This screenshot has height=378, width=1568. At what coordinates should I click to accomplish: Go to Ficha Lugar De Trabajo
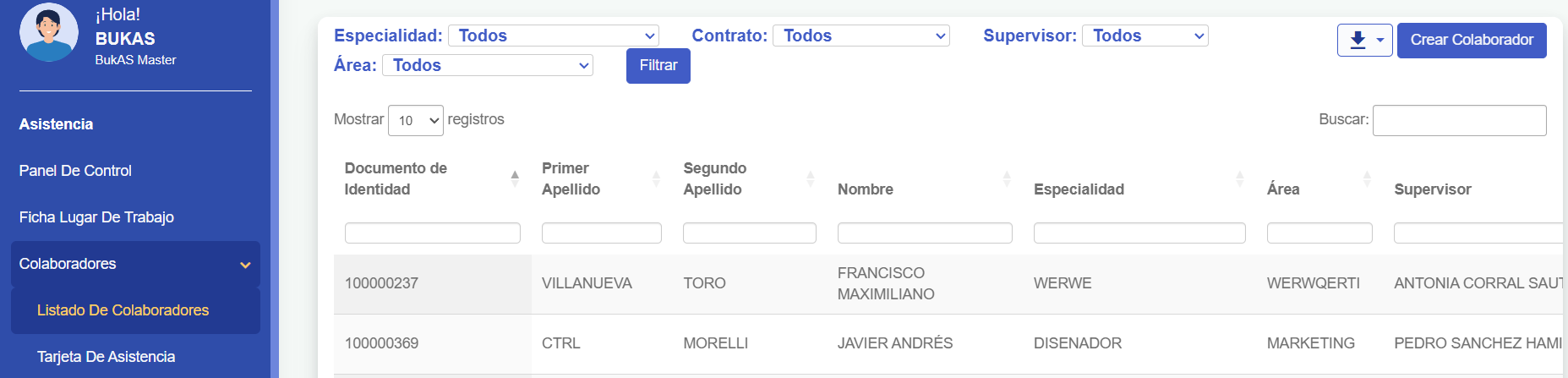[x=96, y=217]
